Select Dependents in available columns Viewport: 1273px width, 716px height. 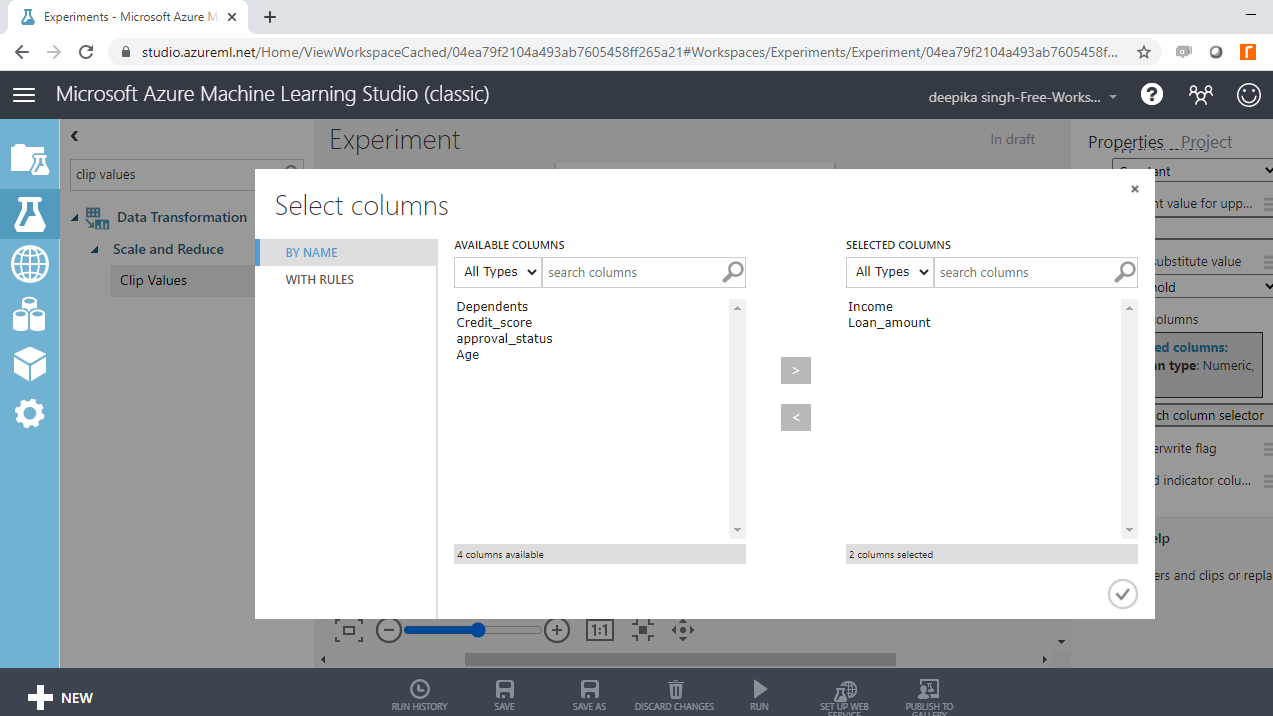(492, 307)
